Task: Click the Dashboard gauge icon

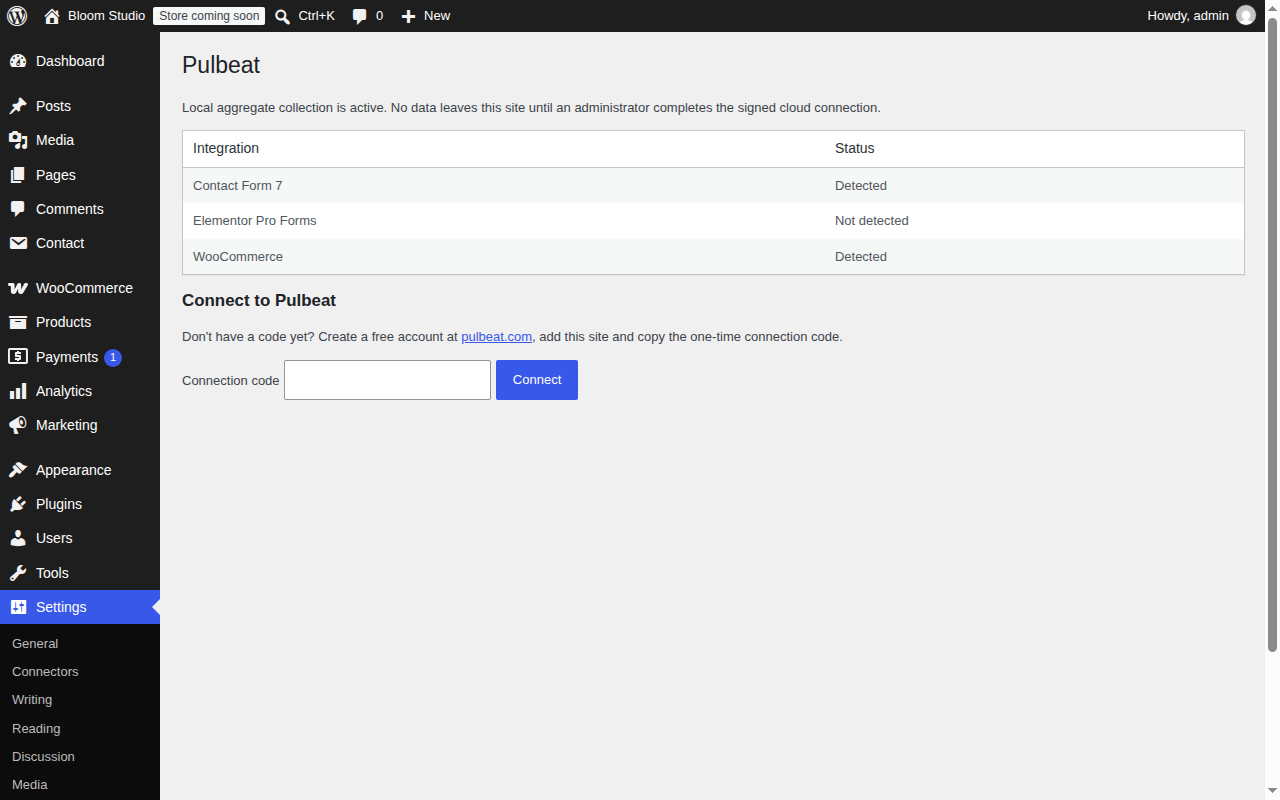Action: (18, 61)
